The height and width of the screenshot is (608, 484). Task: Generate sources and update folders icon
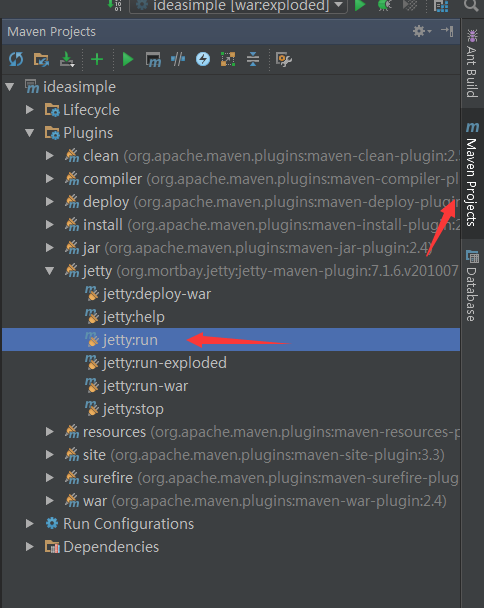(x=41, y=59)
